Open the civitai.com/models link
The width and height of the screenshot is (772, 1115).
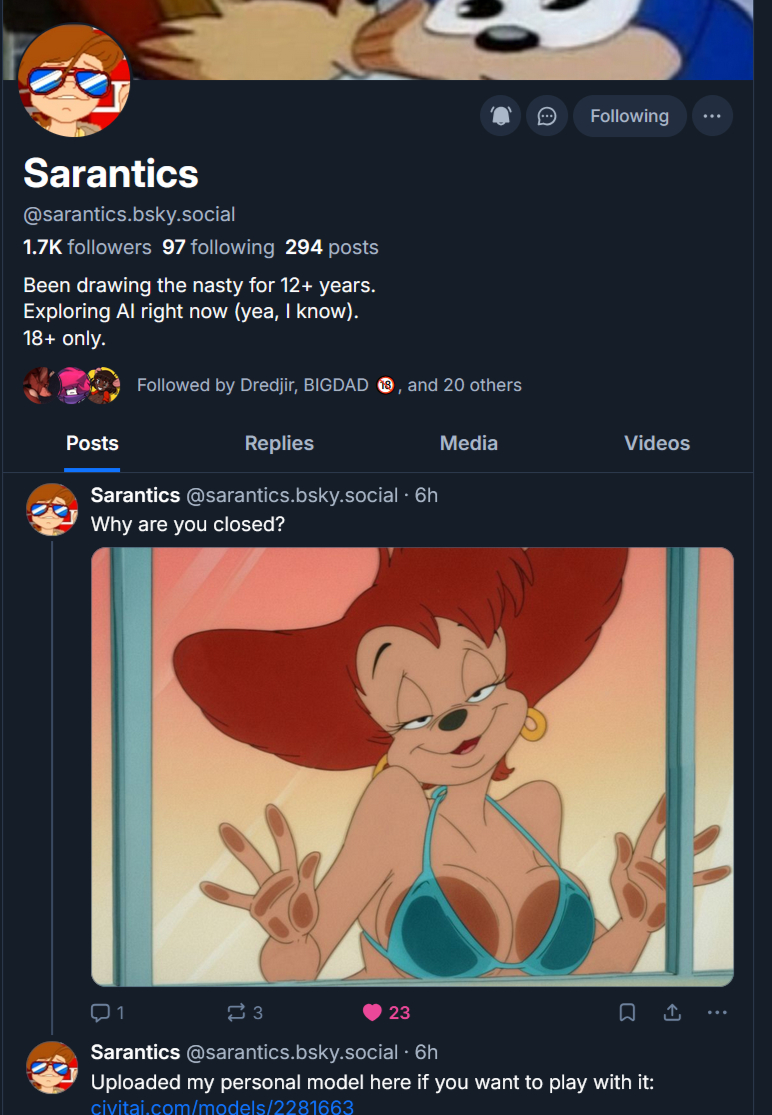tap(222, 1106)
